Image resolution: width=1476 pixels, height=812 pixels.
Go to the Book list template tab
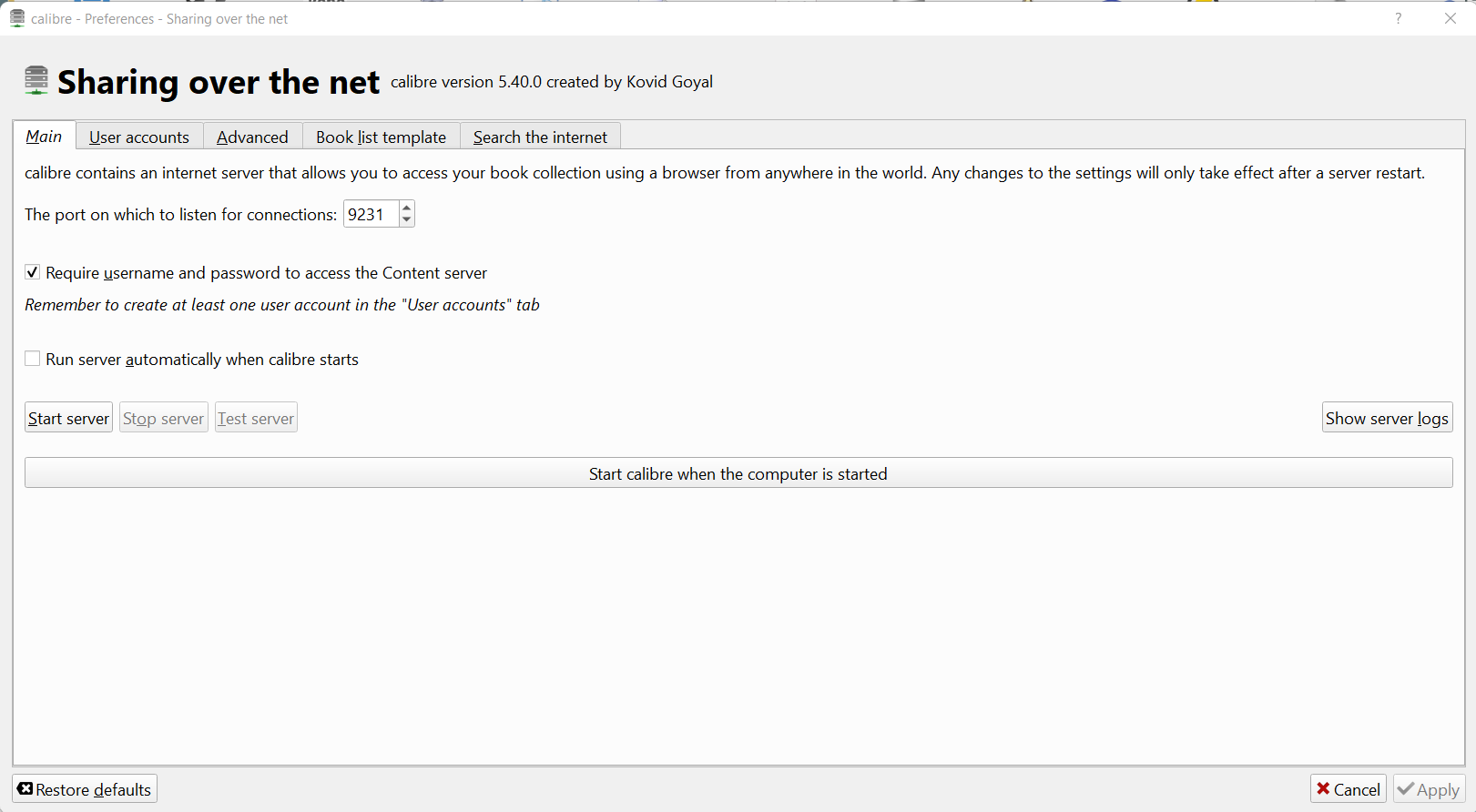pos(381,137)
